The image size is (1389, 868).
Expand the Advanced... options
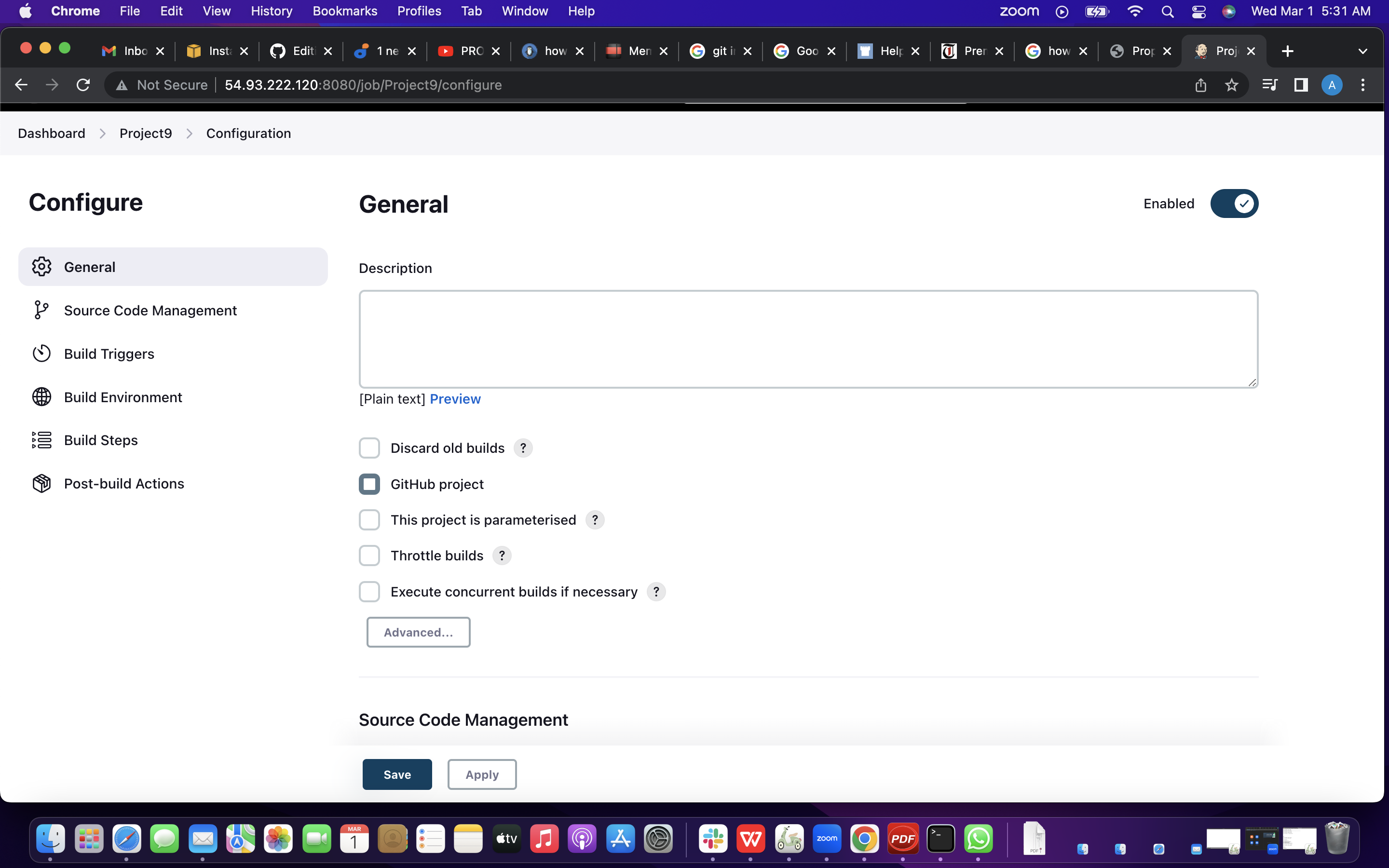pyautogui.click(x=419, y=632)
